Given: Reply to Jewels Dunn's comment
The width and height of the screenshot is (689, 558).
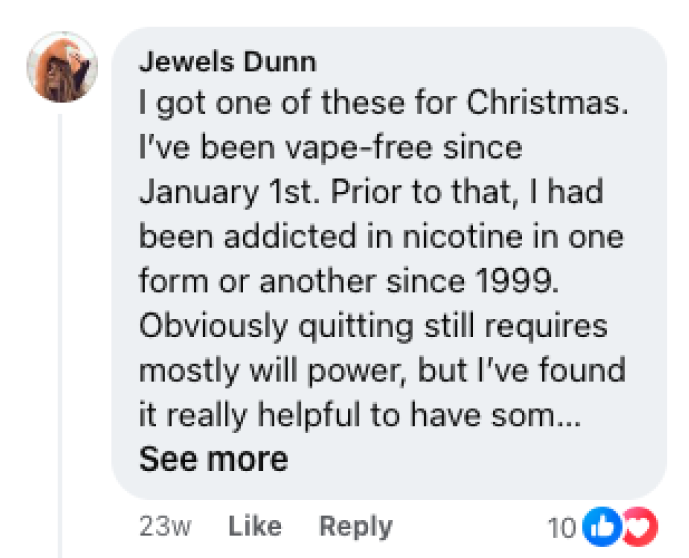Looking at the screenshot, I should tap(355, 526).
